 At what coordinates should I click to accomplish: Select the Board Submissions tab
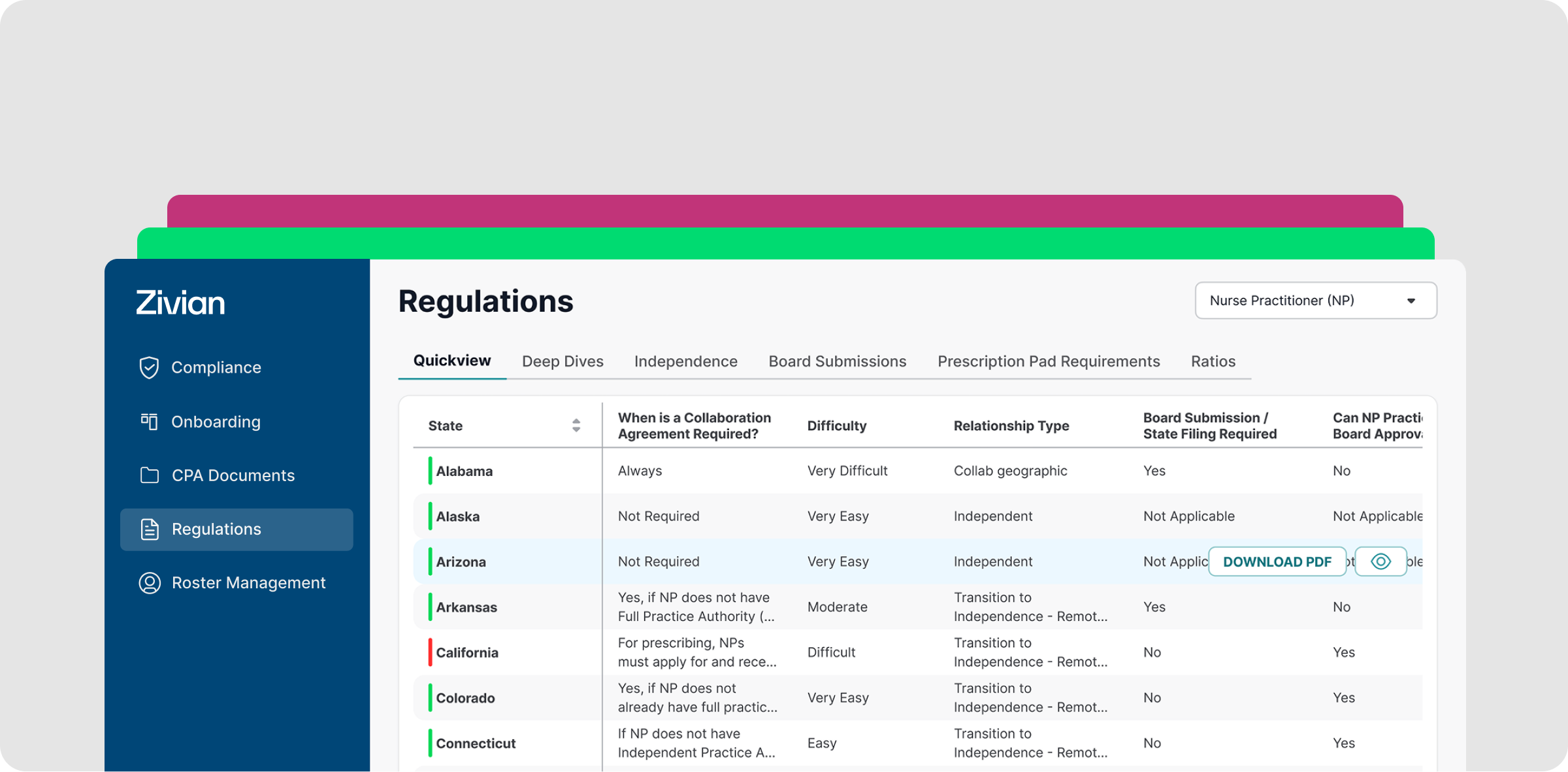[837, 361]
